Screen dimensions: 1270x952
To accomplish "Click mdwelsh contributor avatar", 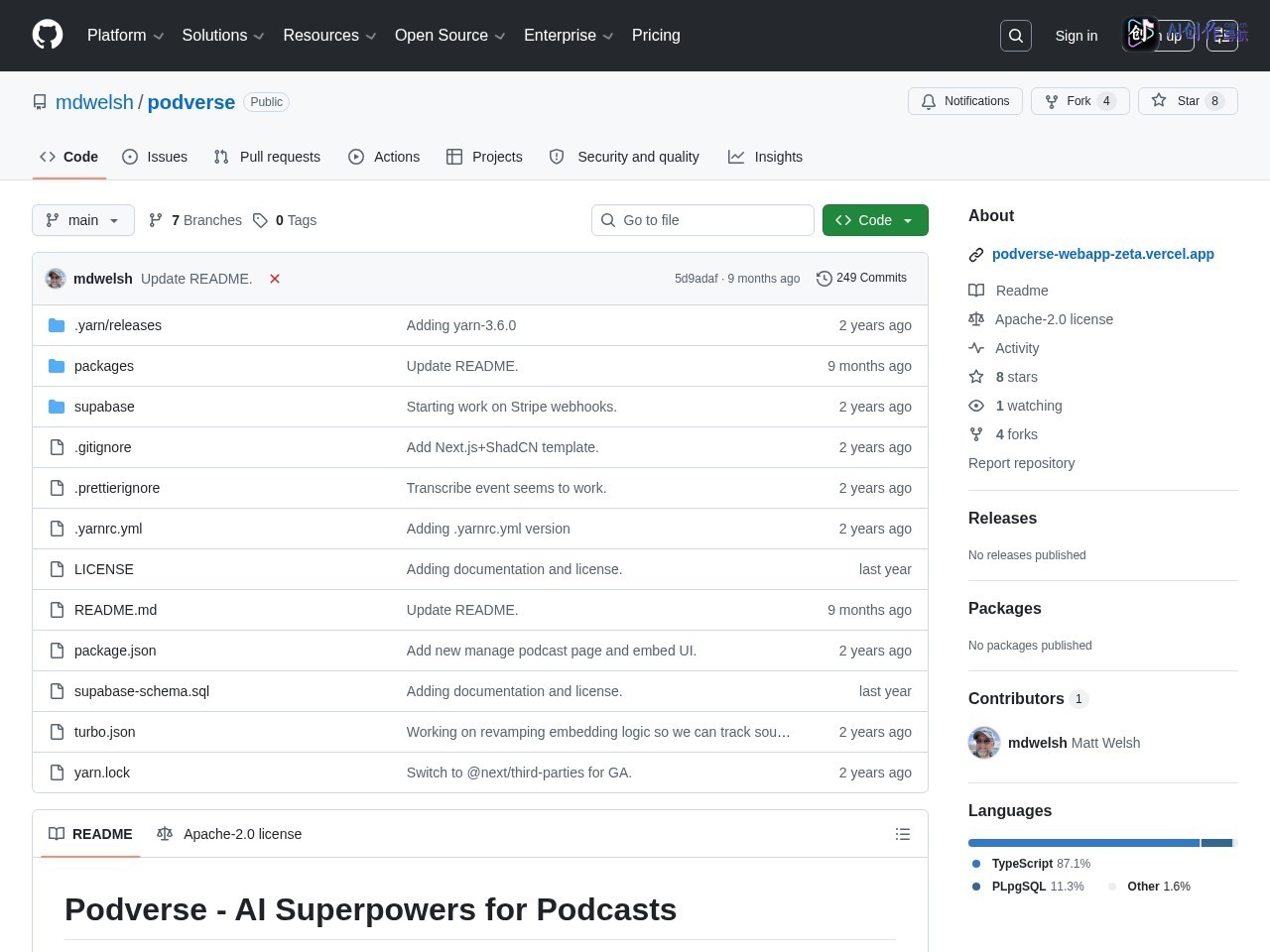I will click(x=984, y=743).
